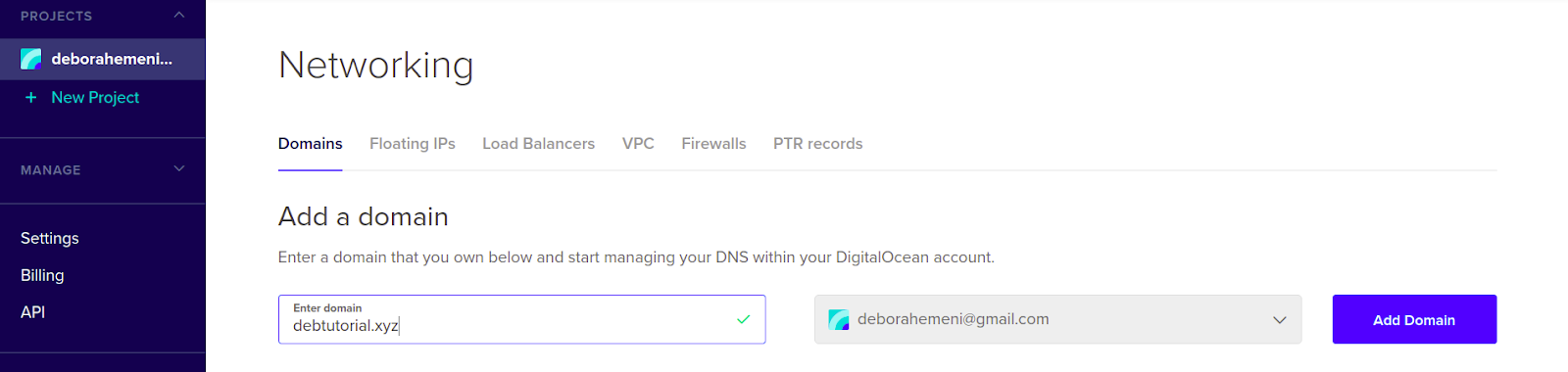The image size is (1568, 372).
Task: Open Settings in the sidebar
Action: click(x=50, y=239)
